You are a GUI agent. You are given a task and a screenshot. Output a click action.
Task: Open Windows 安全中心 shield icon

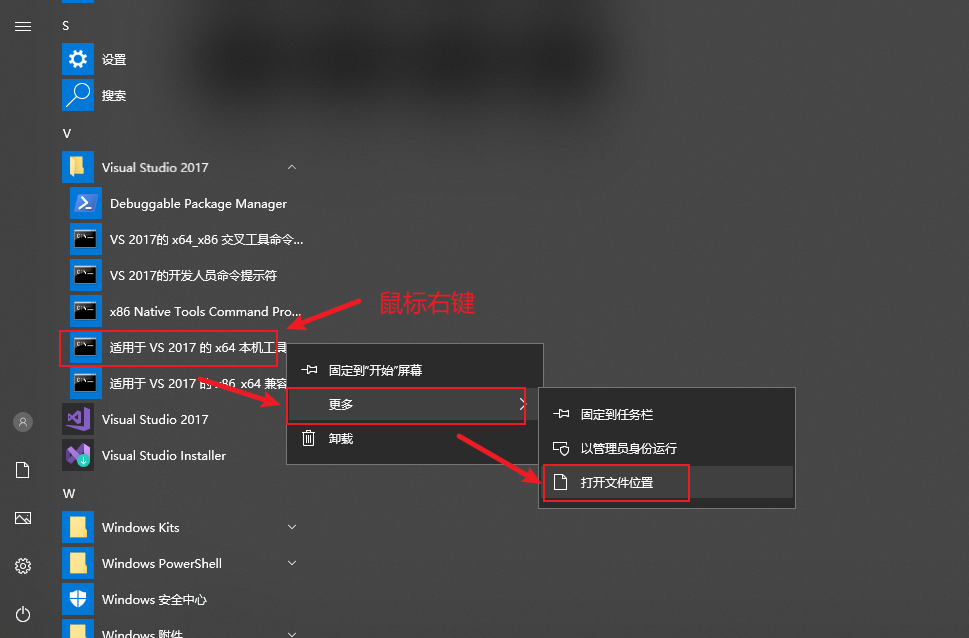point(78,599)
